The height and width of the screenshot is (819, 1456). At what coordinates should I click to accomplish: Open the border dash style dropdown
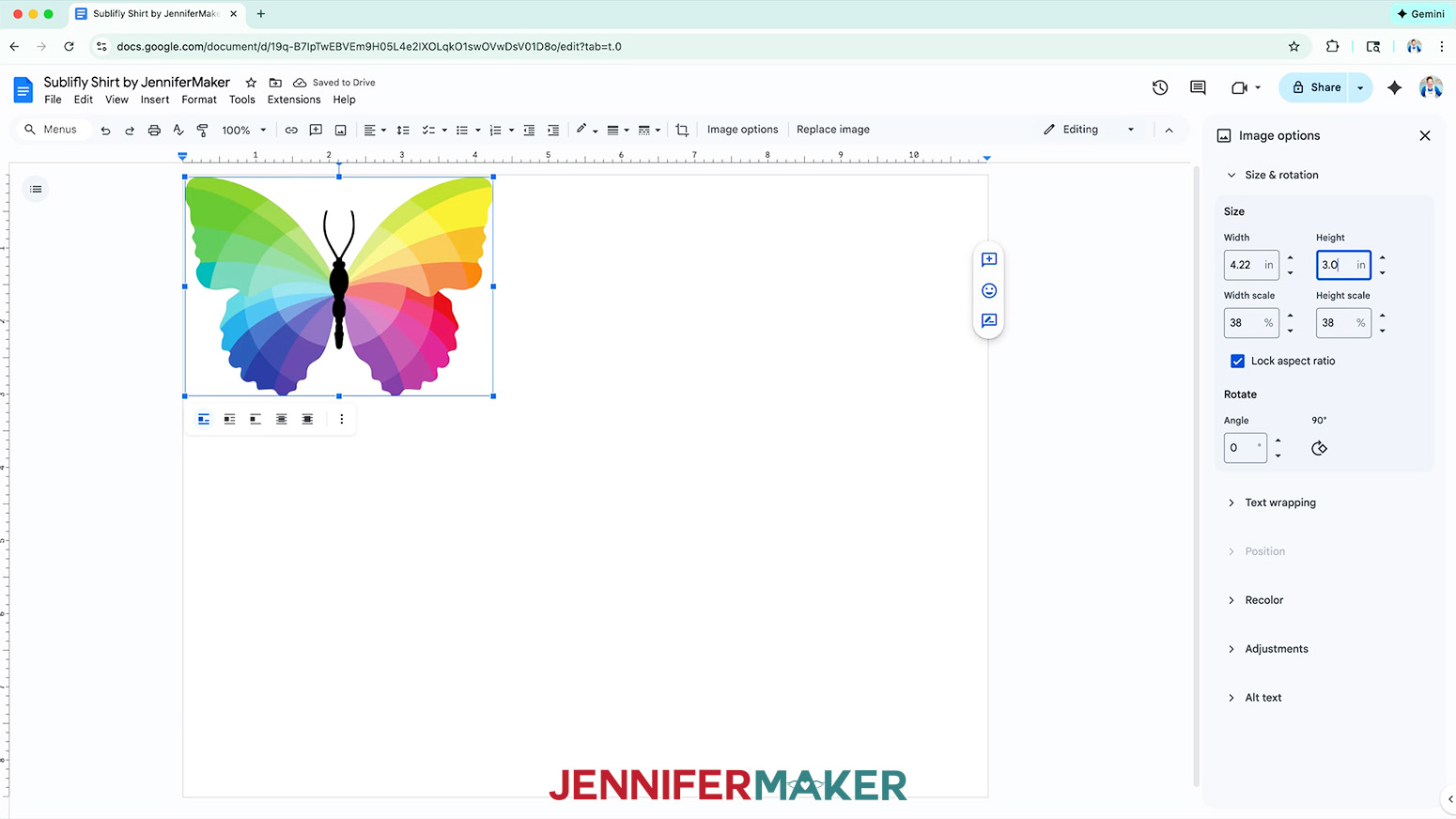pos(649,131)
